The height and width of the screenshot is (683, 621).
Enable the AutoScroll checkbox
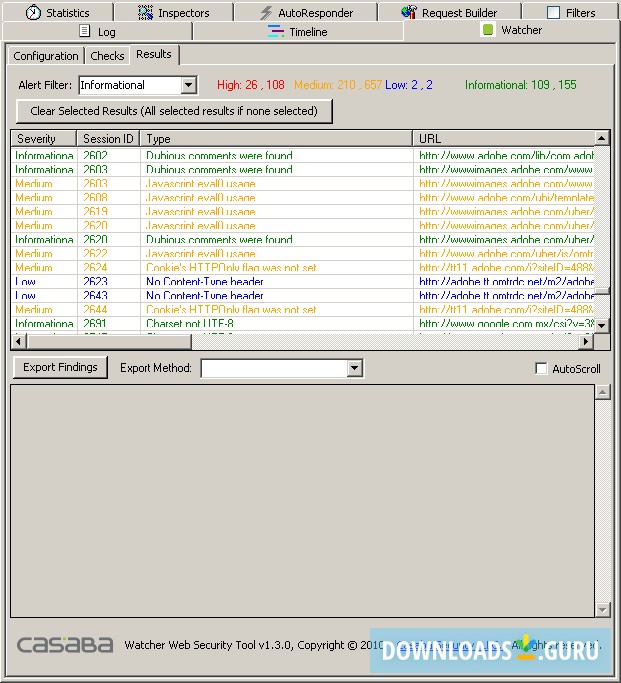[x=541, y=369]
